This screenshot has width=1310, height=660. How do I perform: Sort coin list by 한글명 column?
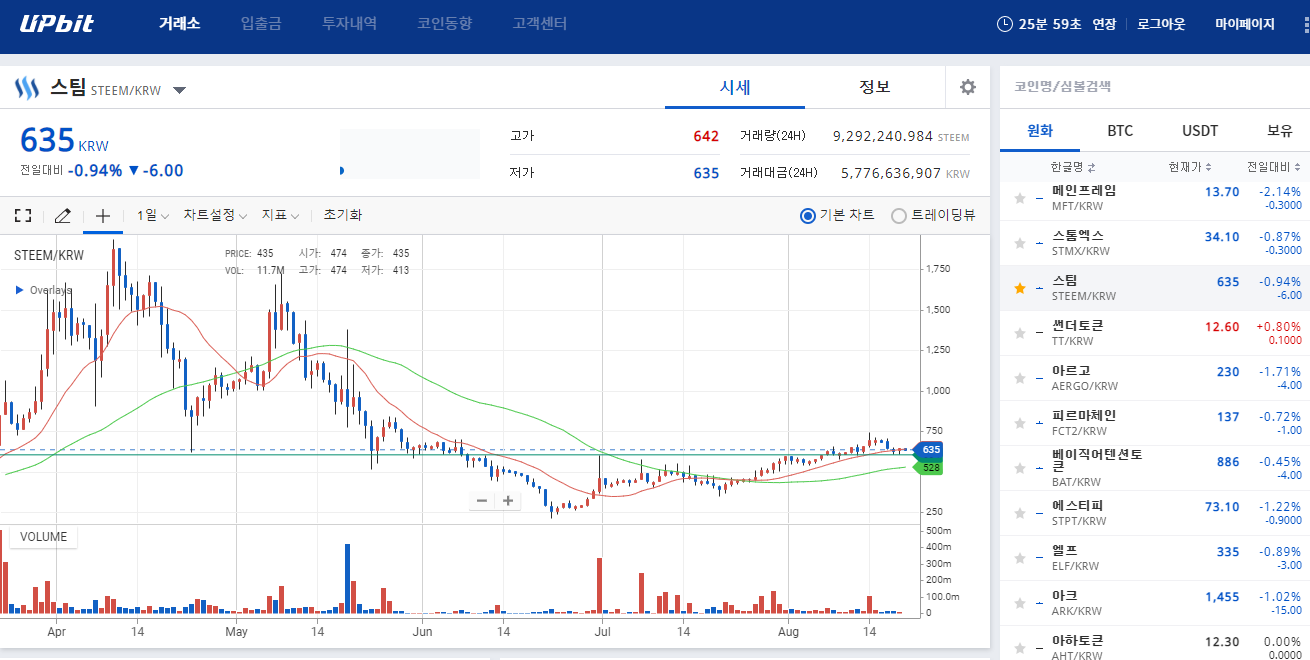1073,167
